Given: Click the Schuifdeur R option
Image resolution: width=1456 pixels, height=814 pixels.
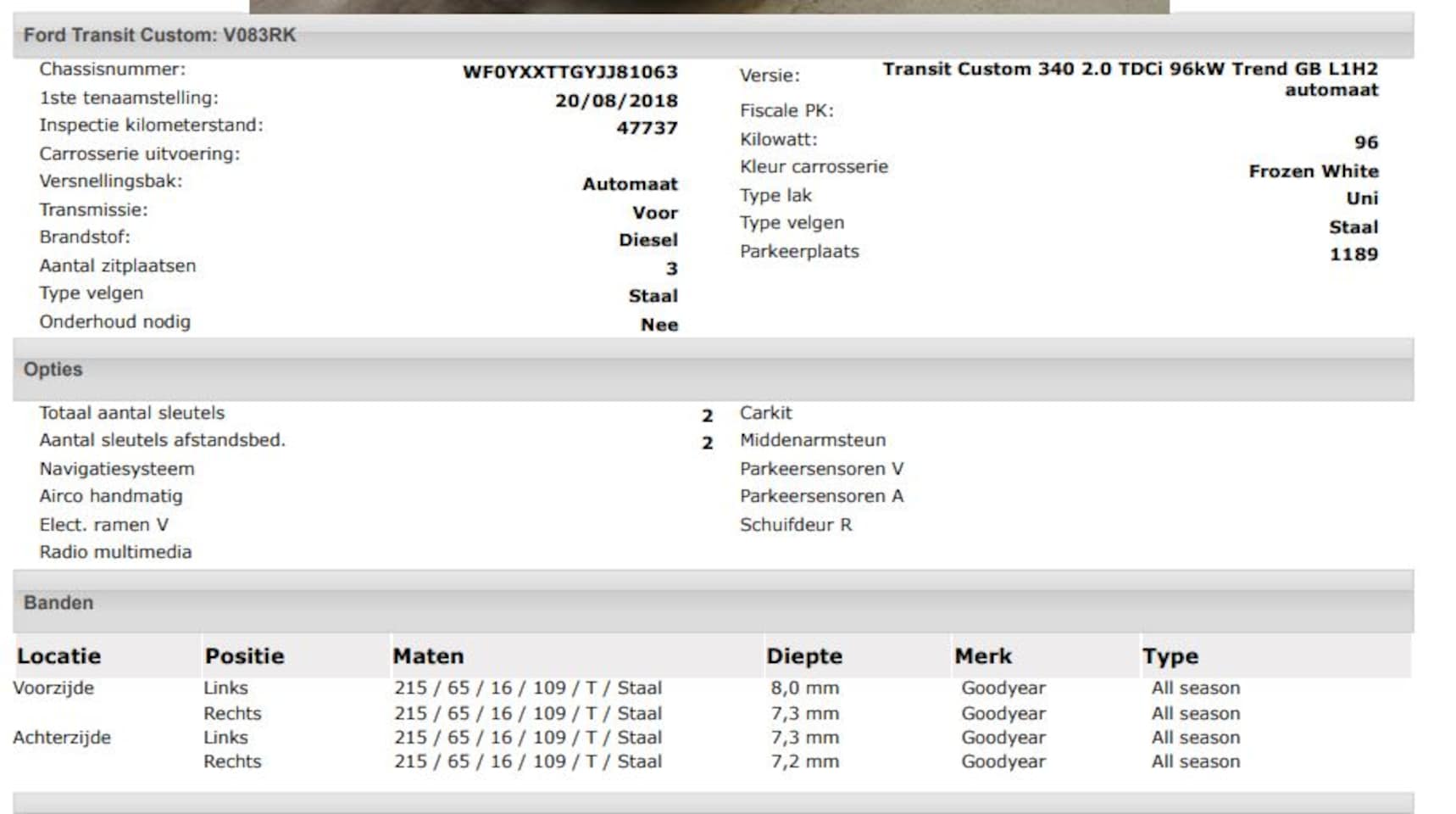Looking at the screenshot, I should [796, 525].
